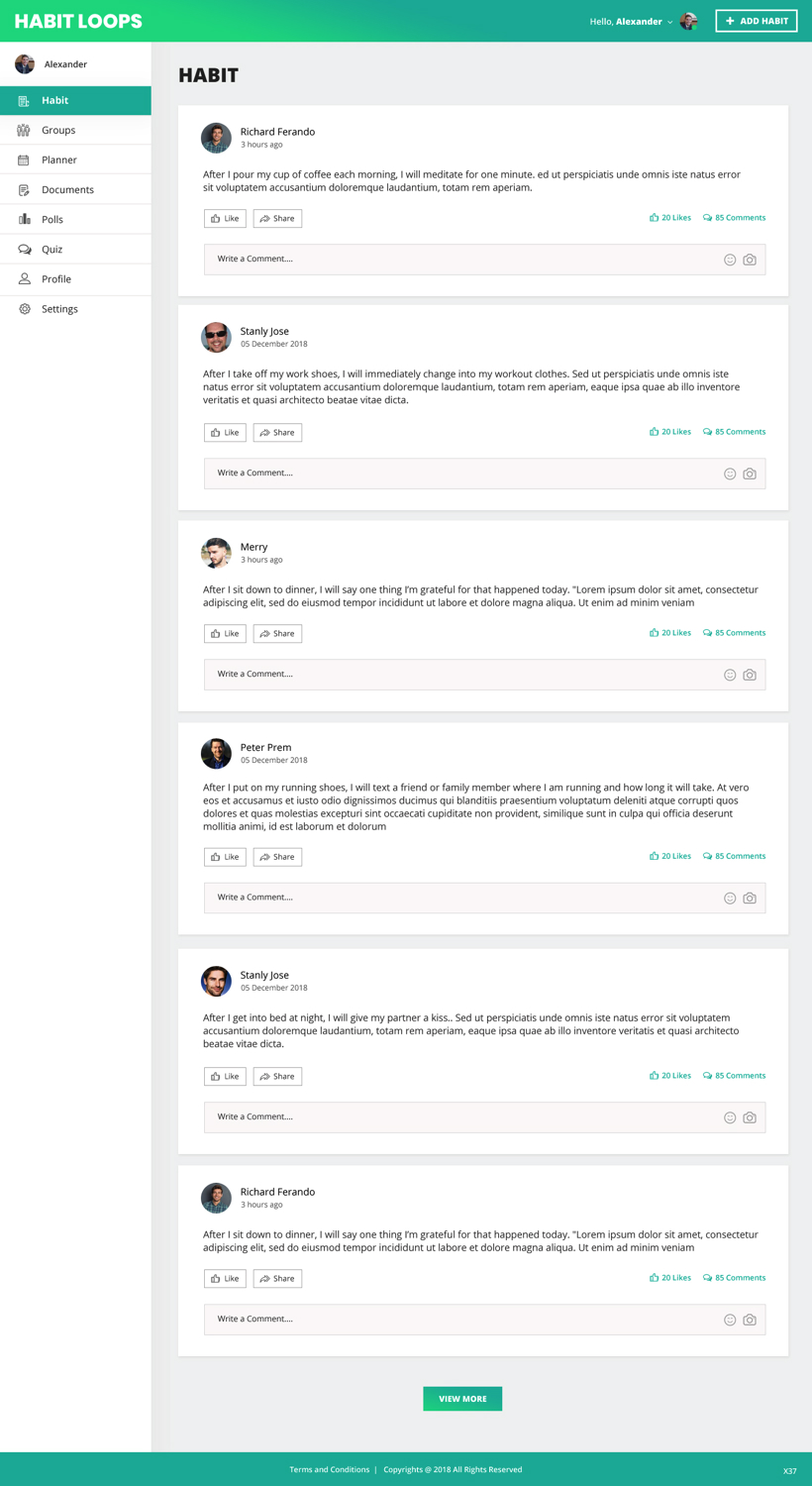The image size is (812, 1486).
Task: Open Documents from the sidebar menu
Action: pyautogui.click(x=67, y=189)
